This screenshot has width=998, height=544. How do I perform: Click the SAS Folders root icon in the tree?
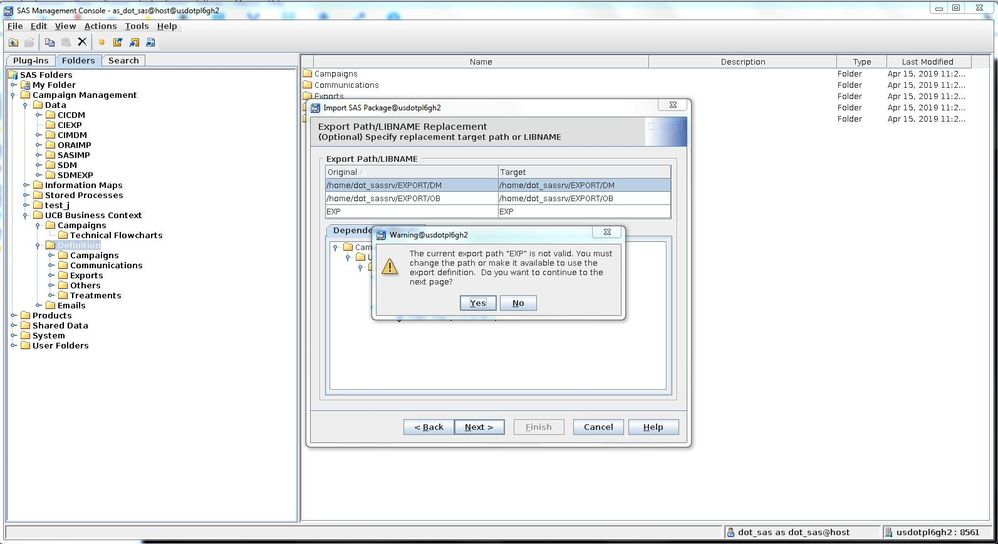[x=13, y=75]
